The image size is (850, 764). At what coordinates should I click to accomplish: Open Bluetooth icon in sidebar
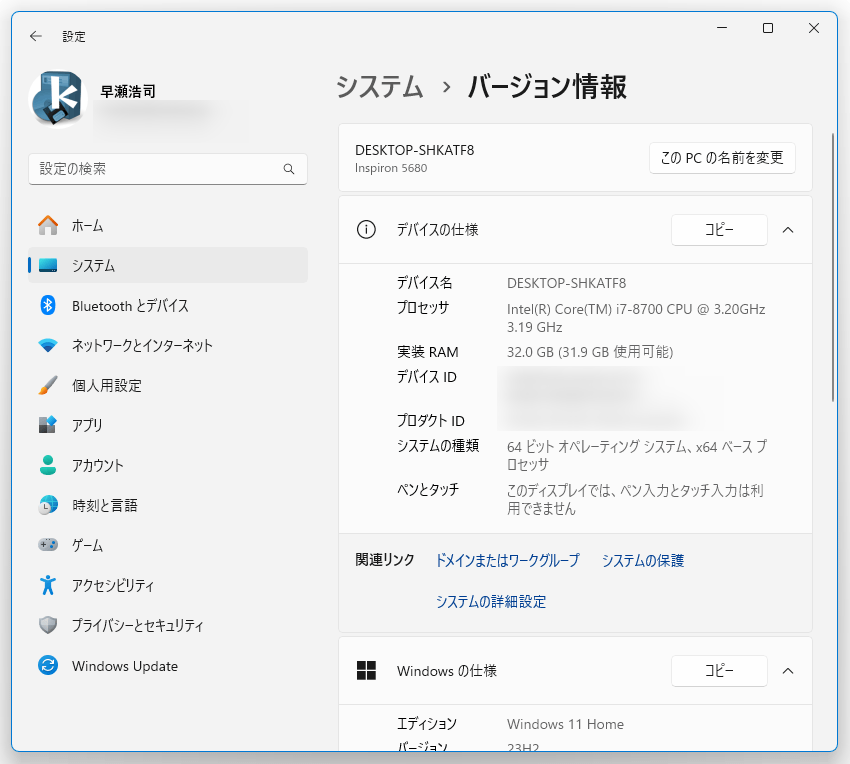(x=48, y=305)
